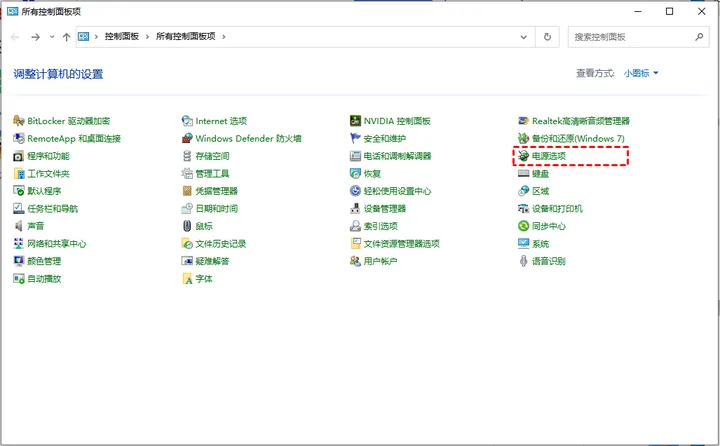
Task: Open 疑难解答 icon
Action: coord(187,261)
